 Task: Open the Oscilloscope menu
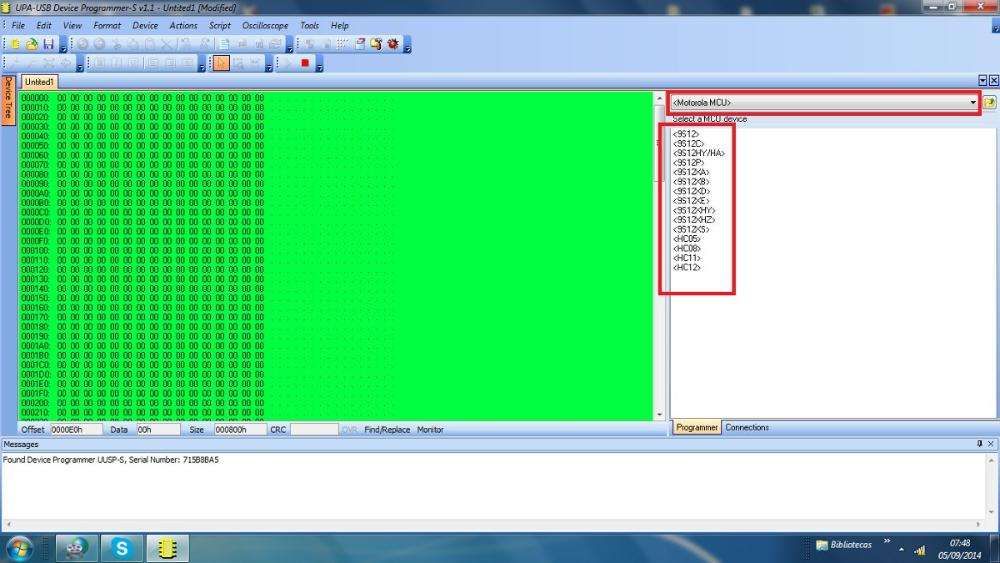click(x=265, y=26)
